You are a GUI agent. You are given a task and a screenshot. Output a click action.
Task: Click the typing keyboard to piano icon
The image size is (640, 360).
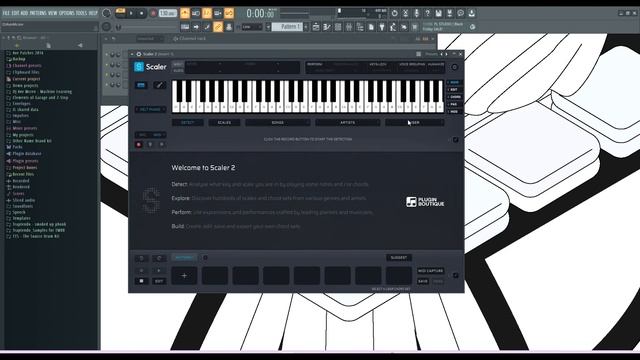tap(185, 27)
